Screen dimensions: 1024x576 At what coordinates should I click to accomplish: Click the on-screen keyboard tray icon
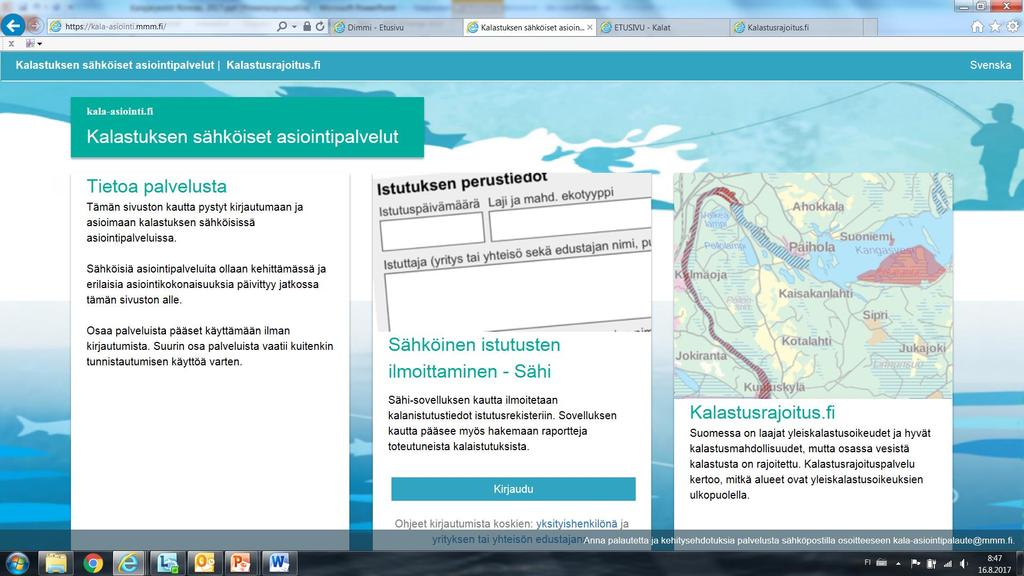[882, 563]
